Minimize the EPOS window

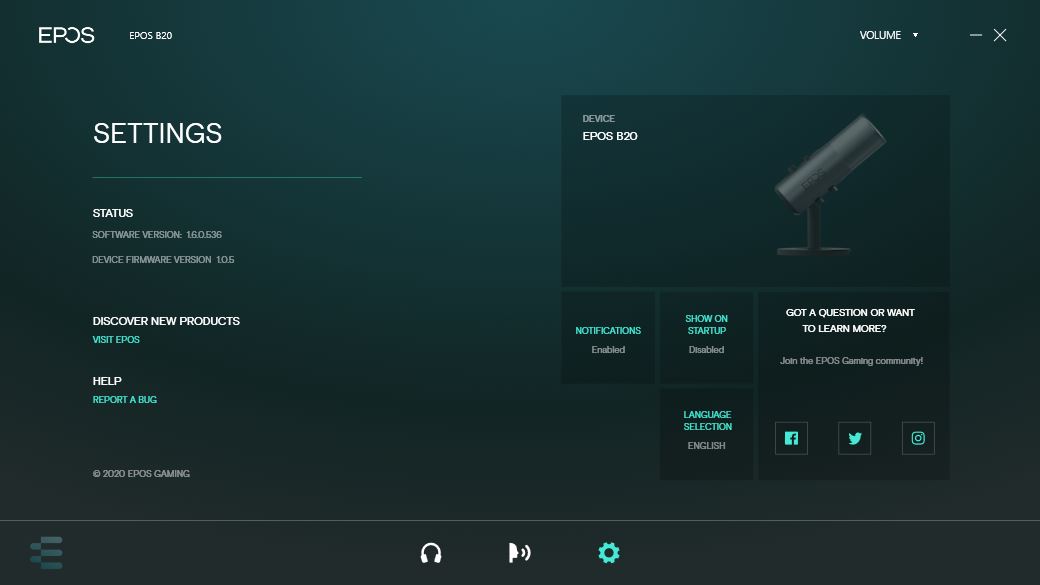976,35
